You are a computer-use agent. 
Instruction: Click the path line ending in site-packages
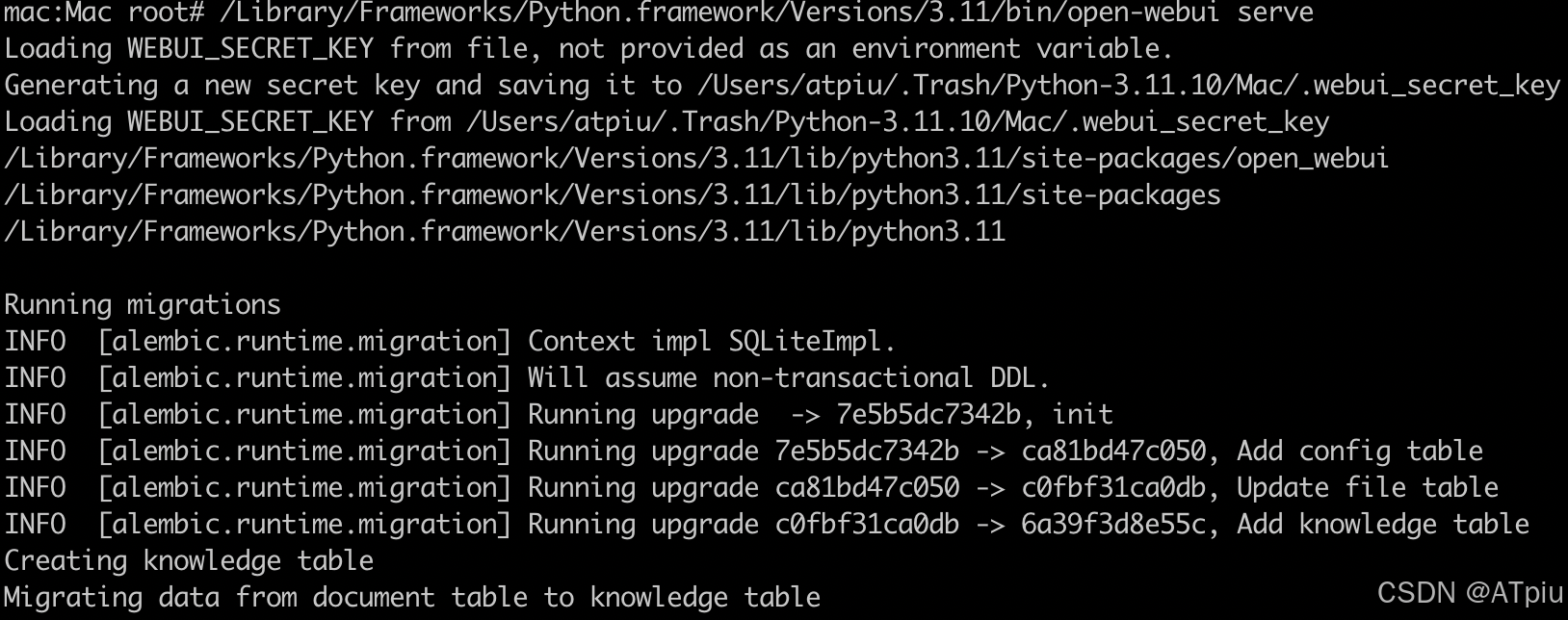(613, 195)
